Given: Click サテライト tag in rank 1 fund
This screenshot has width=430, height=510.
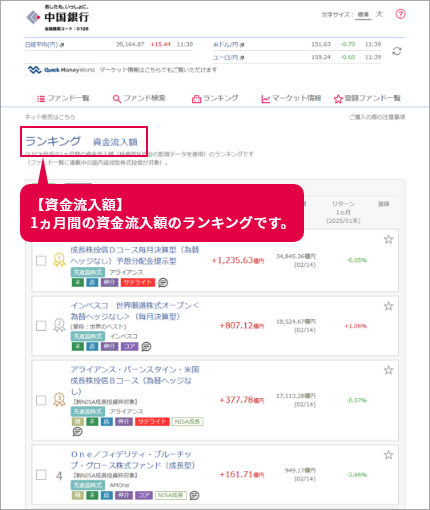Looking at the screenshot, I should coord(138,283).
